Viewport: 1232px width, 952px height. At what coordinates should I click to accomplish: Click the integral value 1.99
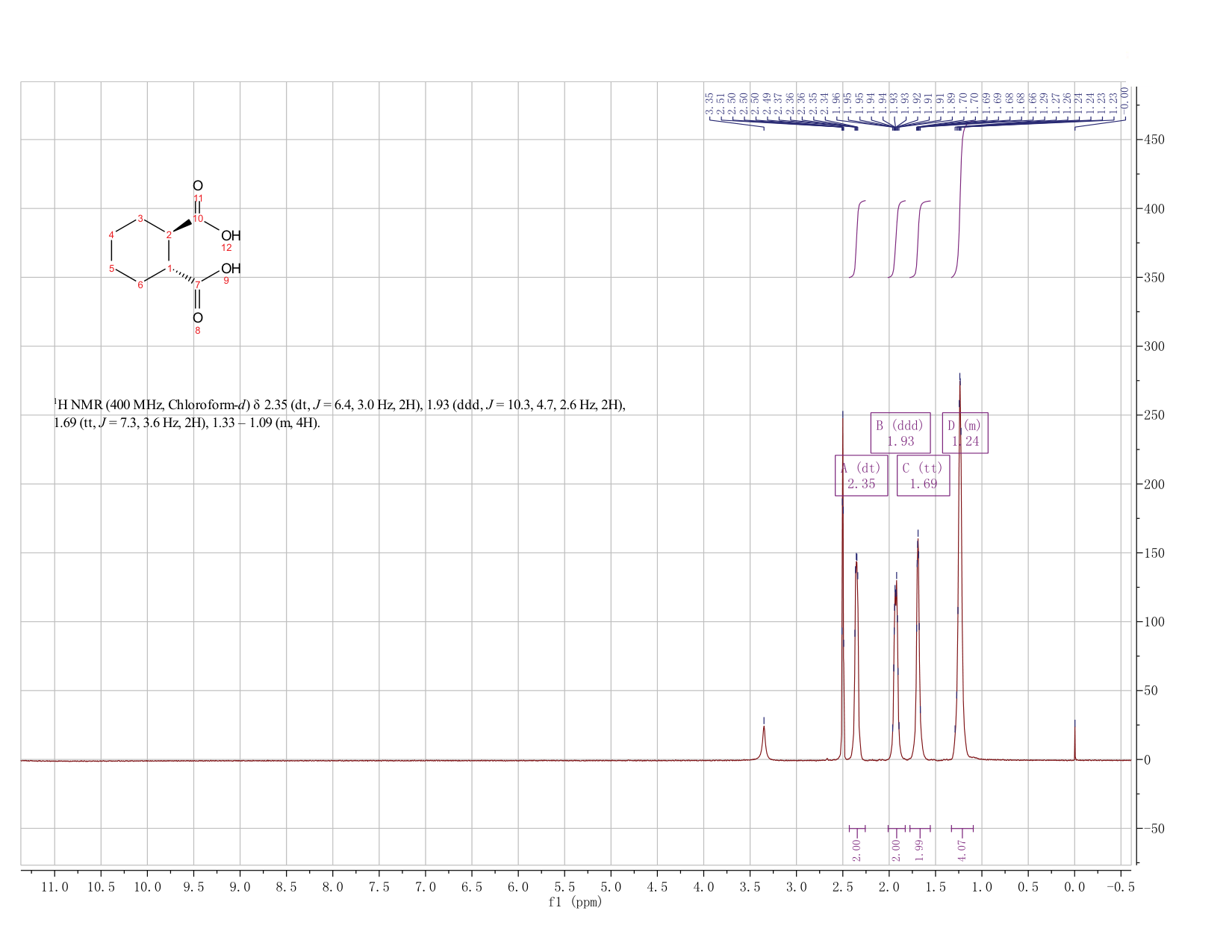920,849
